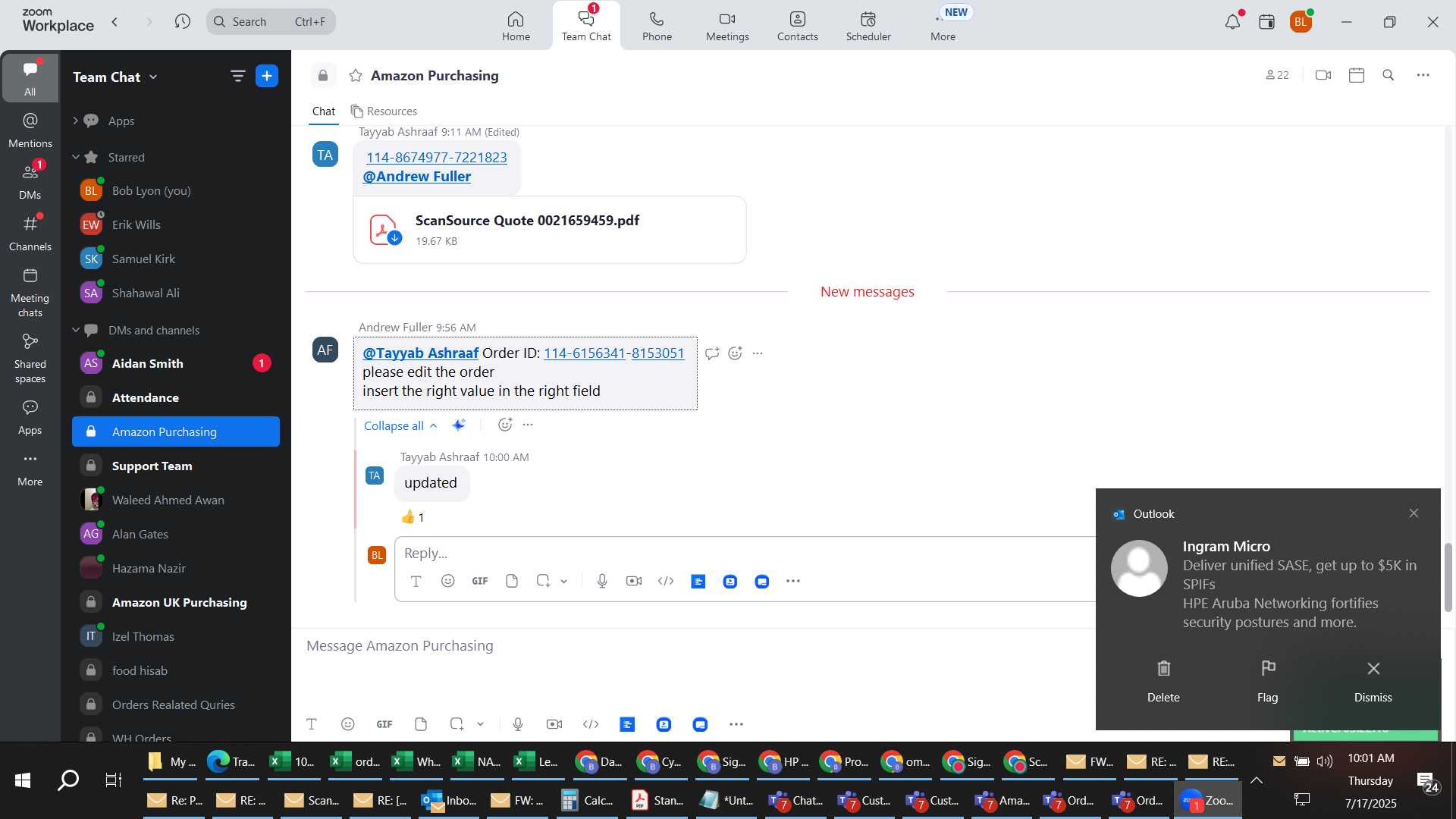The width and height of the screenshot is (1456, 819).
Task: Open channel header more options
Action: pos(1423,75)
